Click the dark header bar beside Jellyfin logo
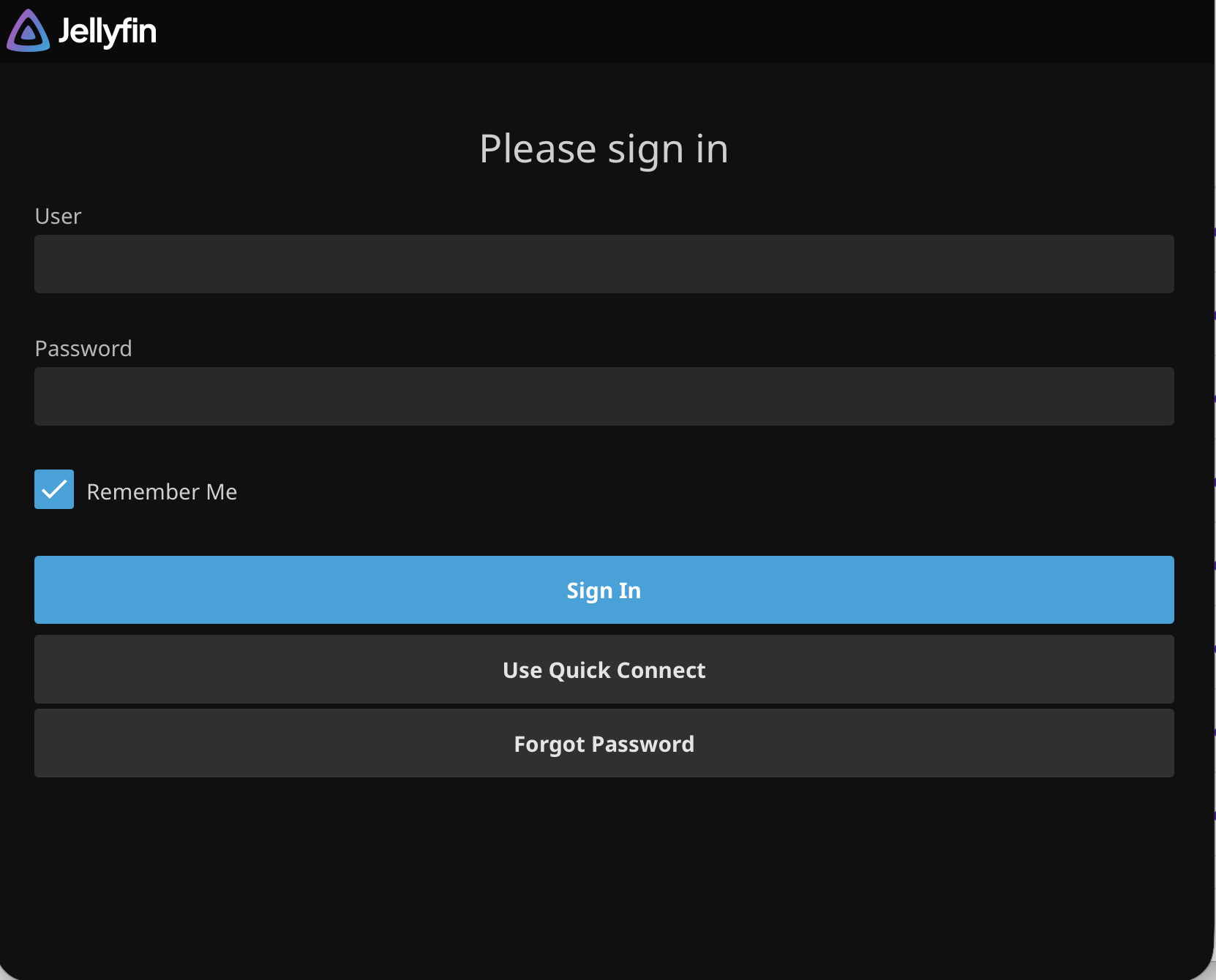 click(x=658, y=31)
